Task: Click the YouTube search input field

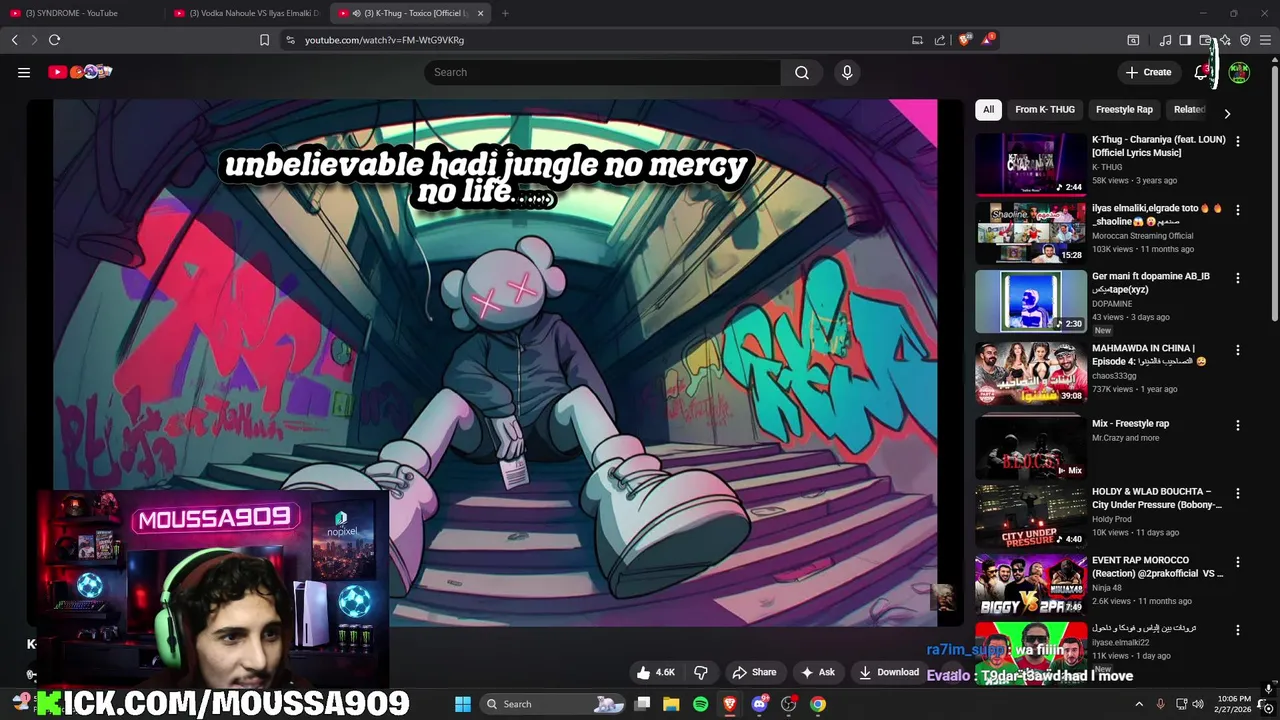Action: pos(602,72)
